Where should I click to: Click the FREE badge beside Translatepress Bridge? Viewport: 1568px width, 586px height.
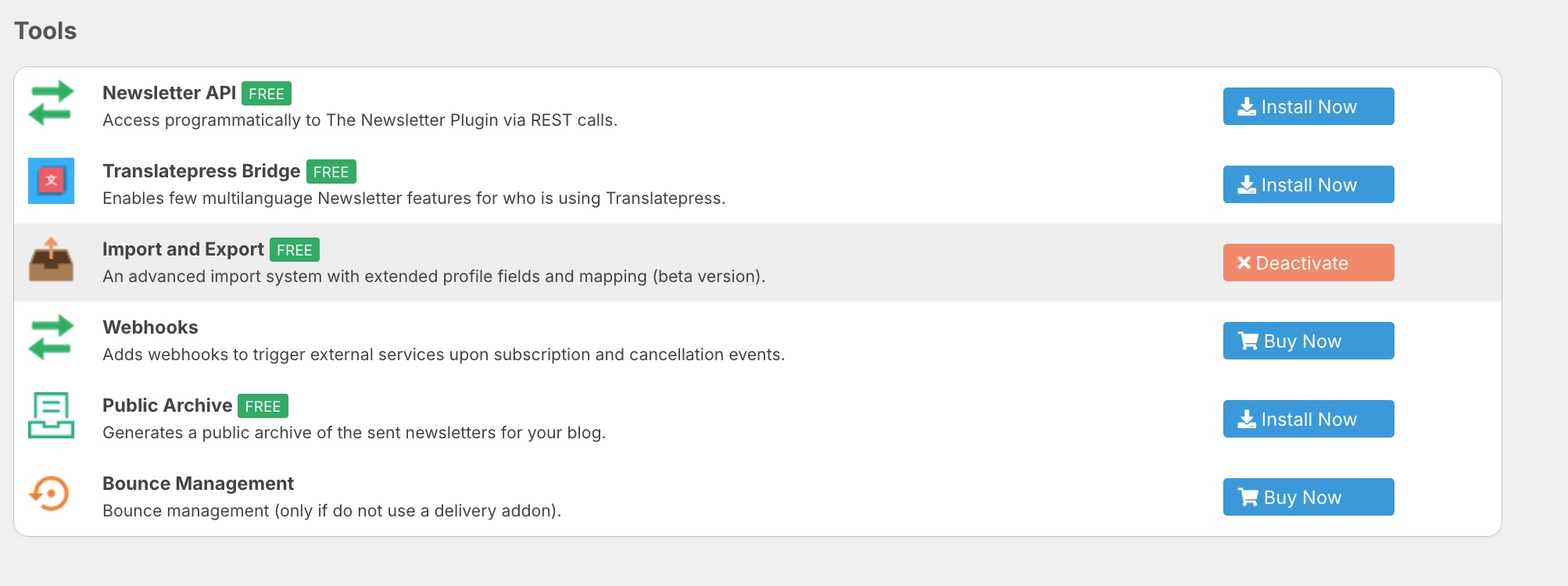point(331,172)
